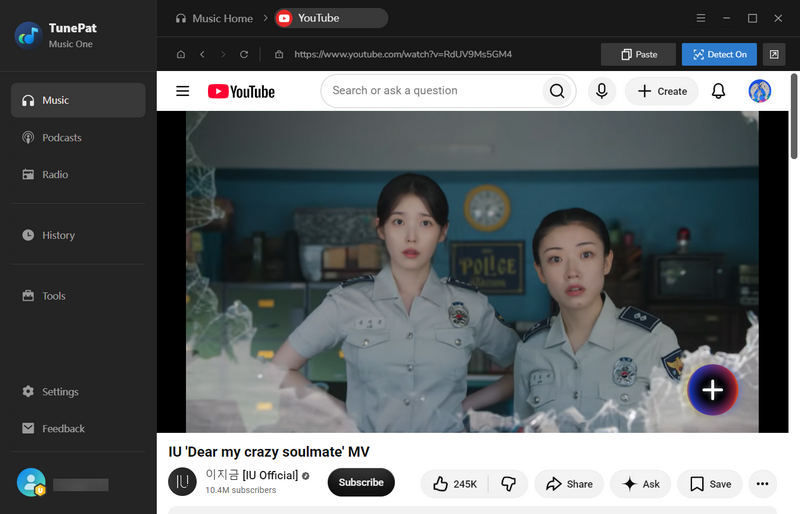
Task: Open the YouTube guide hamburger menu
Action: click(x=183, y=91)
